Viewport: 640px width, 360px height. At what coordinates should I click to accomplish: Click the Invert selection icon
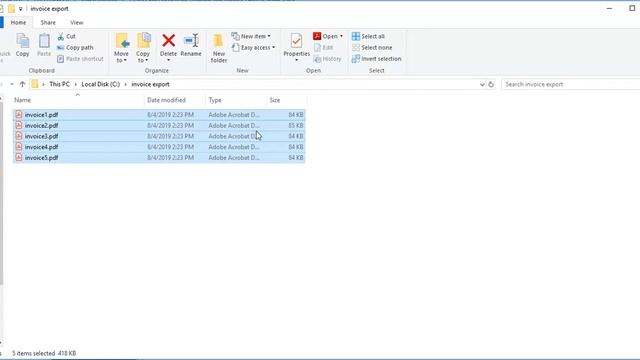pyautogui.click(x=356, y=59)
